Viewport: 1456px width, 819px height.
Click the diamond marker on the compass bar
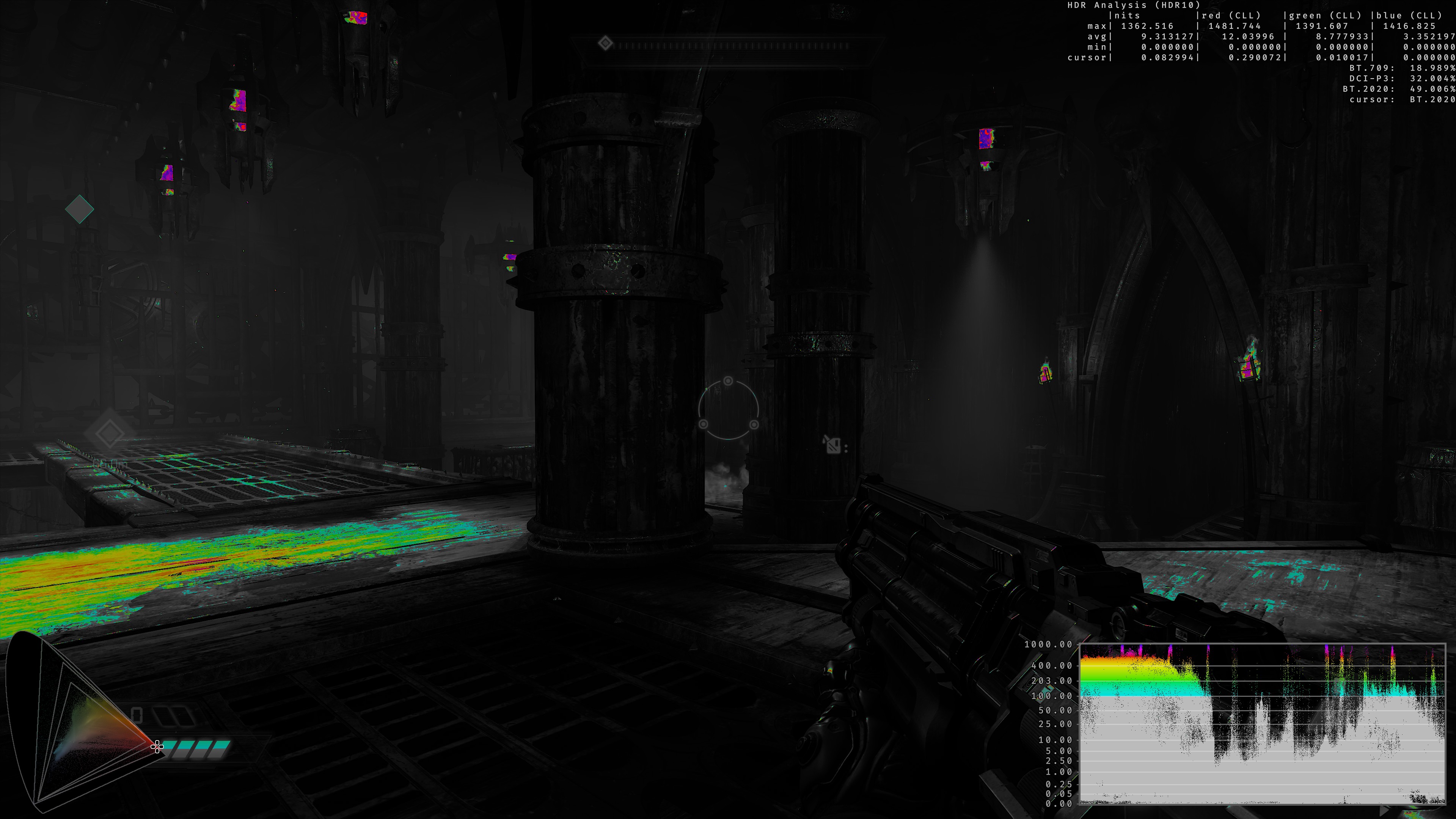coord(605,43)
